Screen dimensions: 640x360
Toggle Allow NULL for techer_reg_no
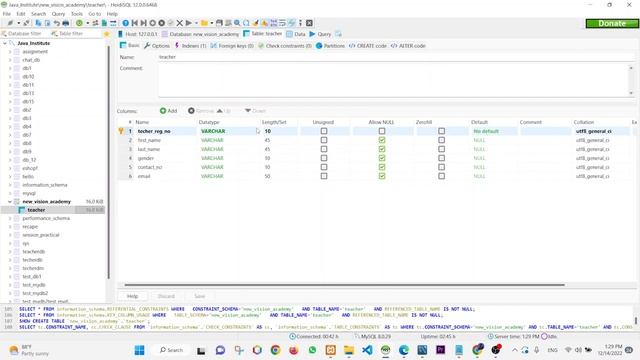382,131
